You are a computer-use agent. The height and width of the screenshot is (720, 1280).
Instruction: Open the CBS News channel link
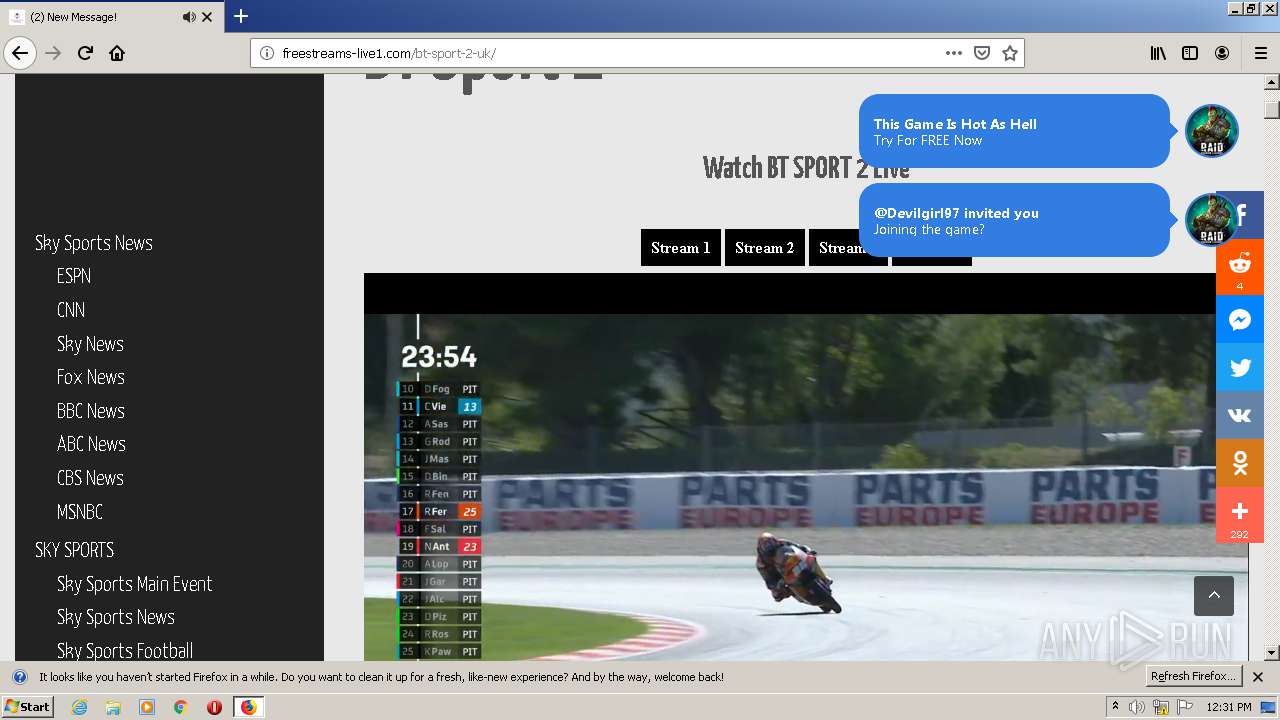90,478
